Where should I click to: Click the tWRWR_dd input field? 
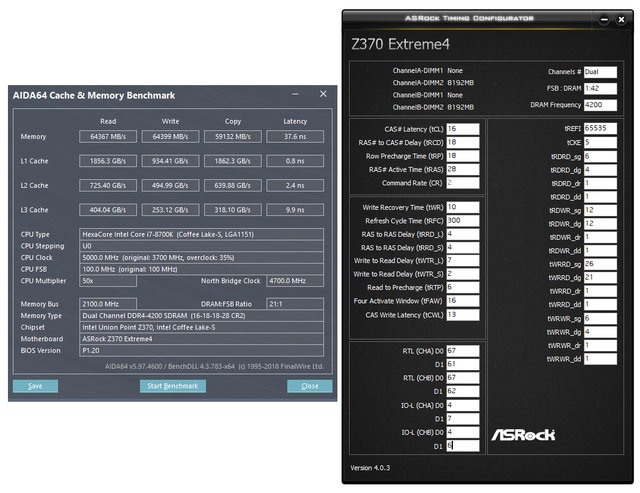(x=600, y=359)
